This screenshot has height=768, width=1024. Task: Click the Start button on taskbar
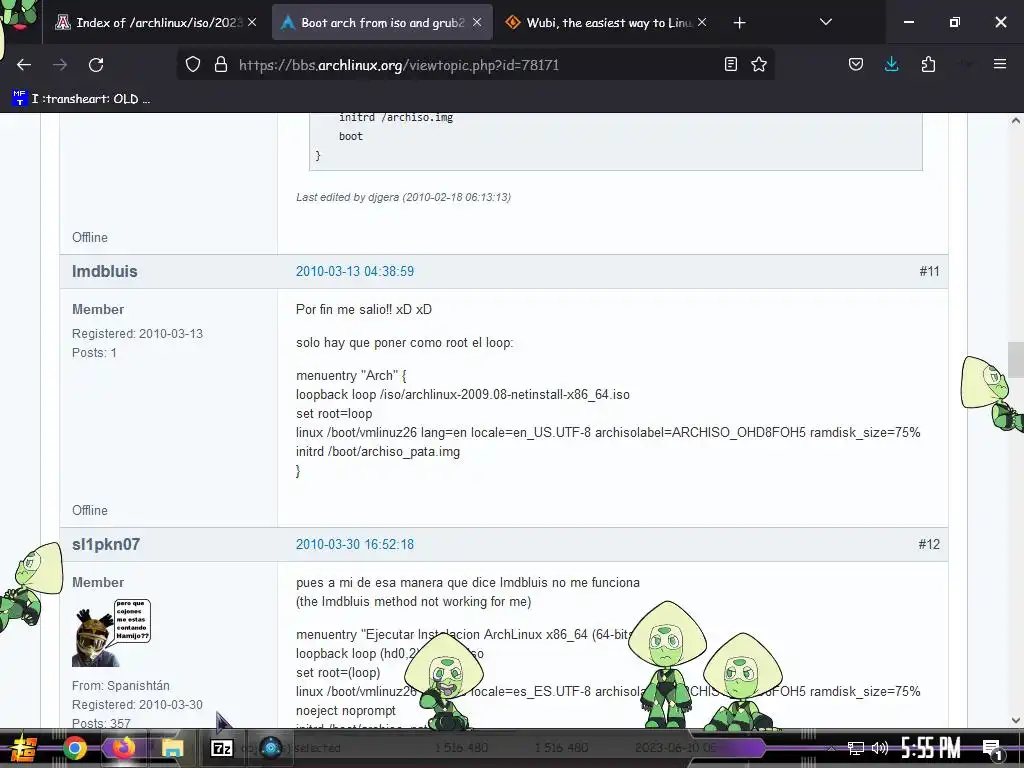pos(23,748)
